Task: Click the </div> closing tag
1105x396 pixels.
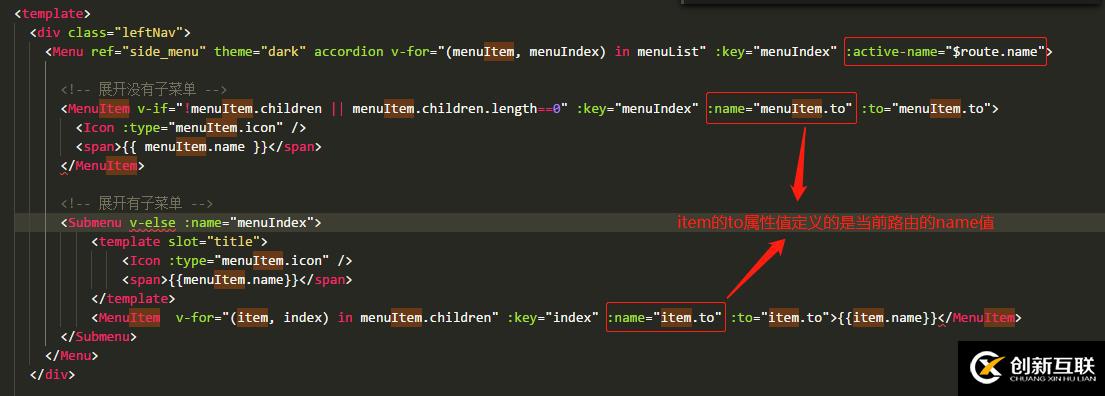Action: tap(52, 375)
